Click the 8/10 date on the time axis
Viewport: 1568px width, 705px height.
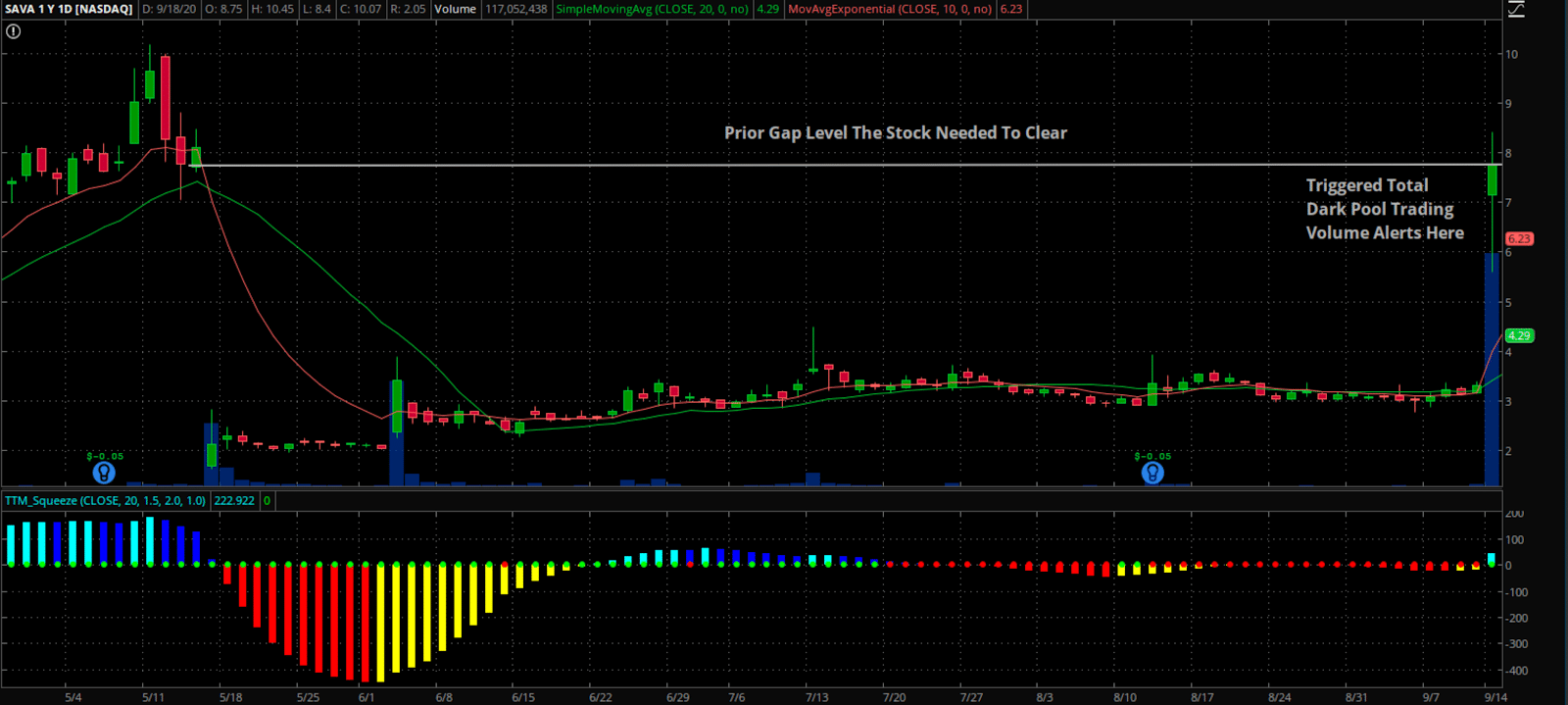pos(1125,697)
